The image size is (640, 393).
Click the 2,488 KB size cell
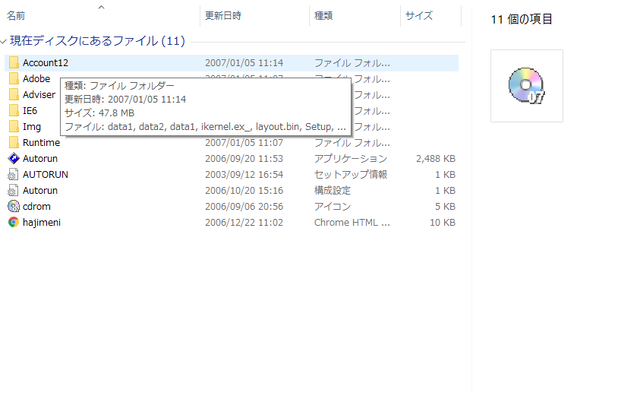[x=436, y=159]
